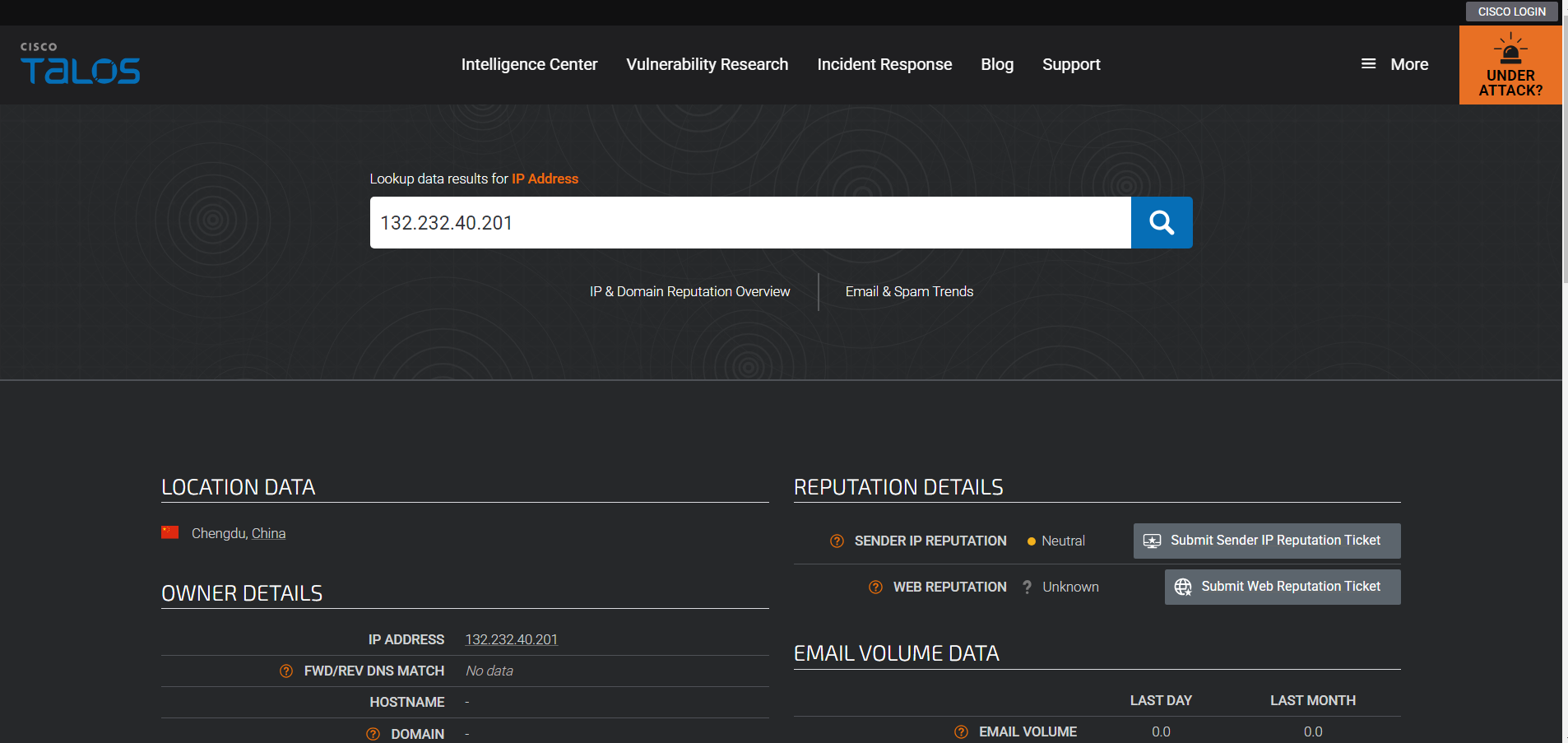Screen dimensions: 1568x743
Task: Click the HOSTNAME label
Action: tap(407, 702)
